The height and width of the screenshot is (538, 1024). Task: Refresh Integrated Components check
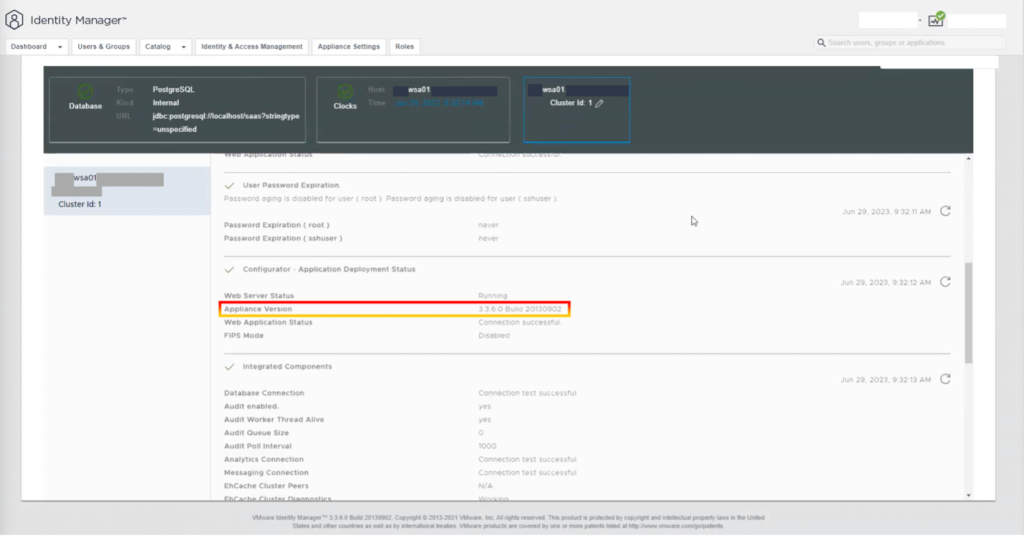coord(945,379)
